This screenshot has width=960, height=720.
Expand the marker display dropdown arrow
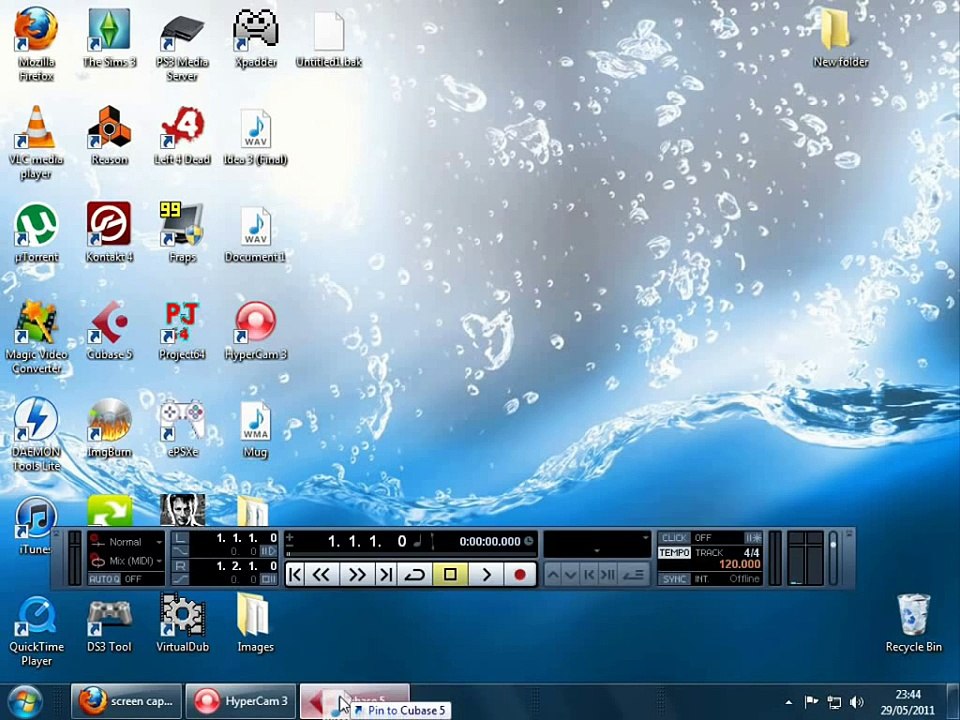(x=645, y=538)
